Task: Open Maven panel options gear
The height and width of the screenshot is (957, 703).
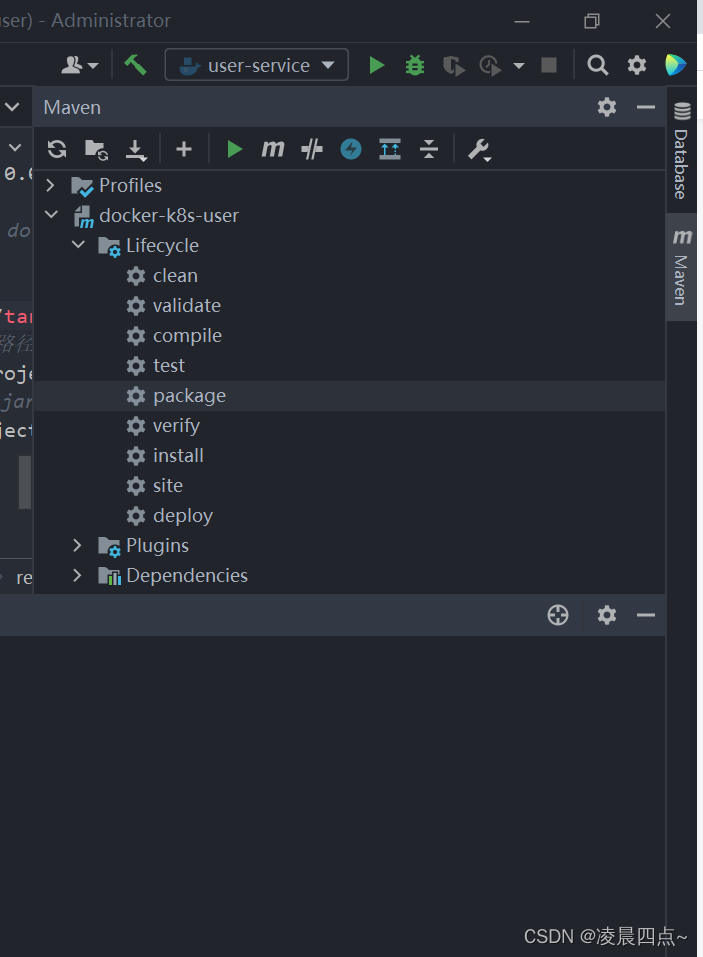Action: [607, 107]
